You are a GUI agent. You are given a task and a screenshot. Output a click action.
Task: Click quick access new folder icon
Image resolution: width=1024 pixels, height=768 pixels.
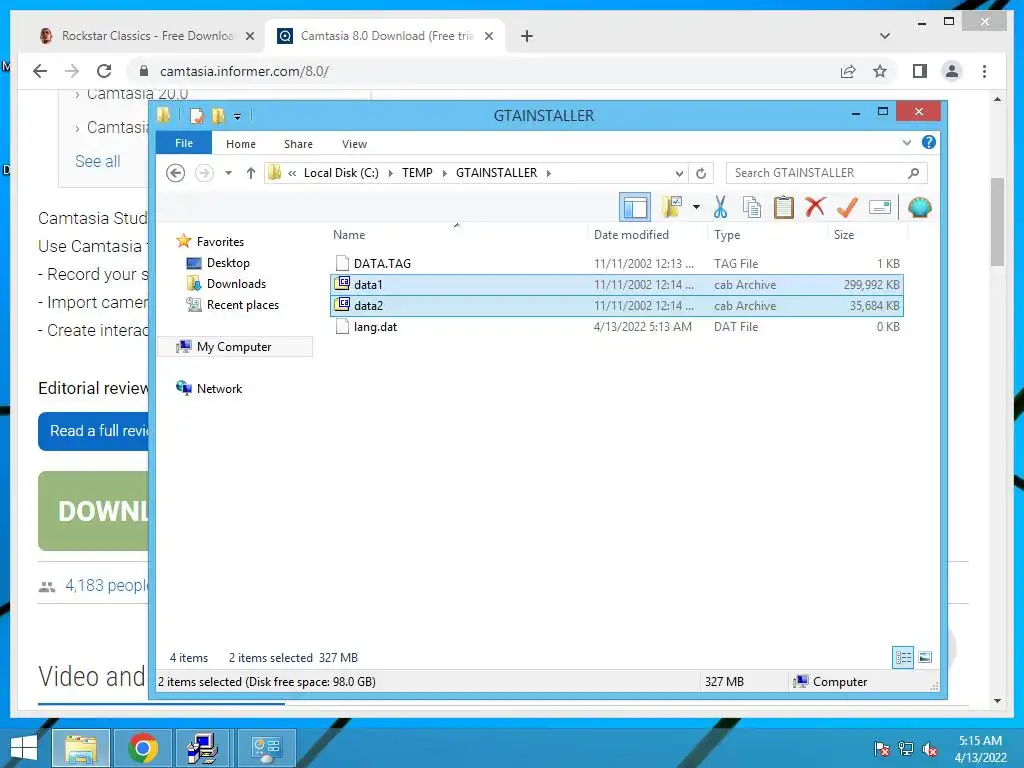coord(218,116)
